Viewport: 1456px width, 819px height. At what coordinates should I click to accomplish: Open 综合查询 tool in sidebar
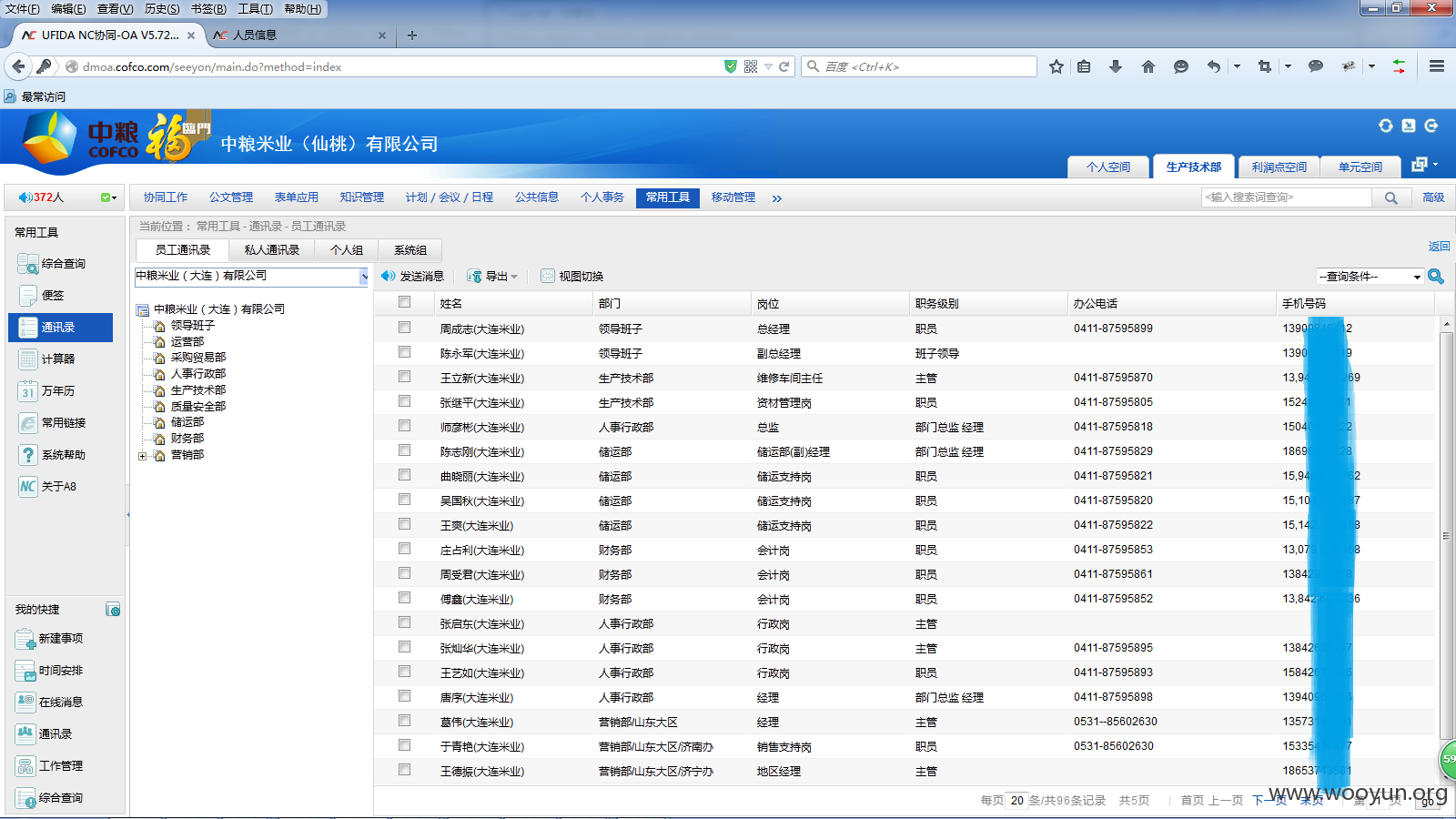coord(52,264)
